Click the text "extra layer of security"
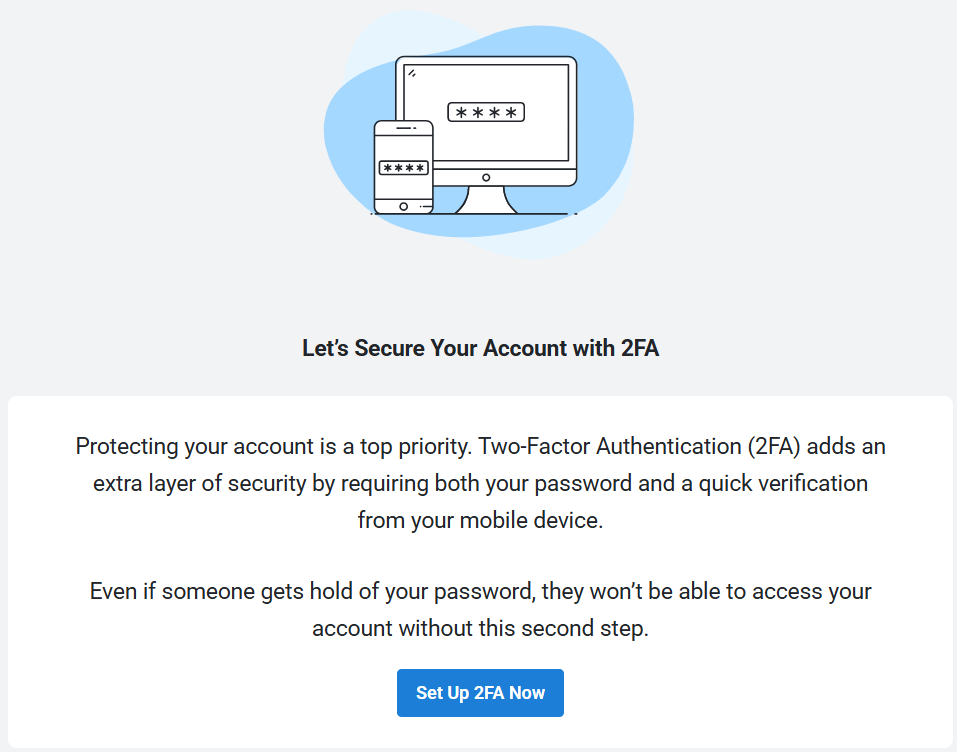 [200, 483]
